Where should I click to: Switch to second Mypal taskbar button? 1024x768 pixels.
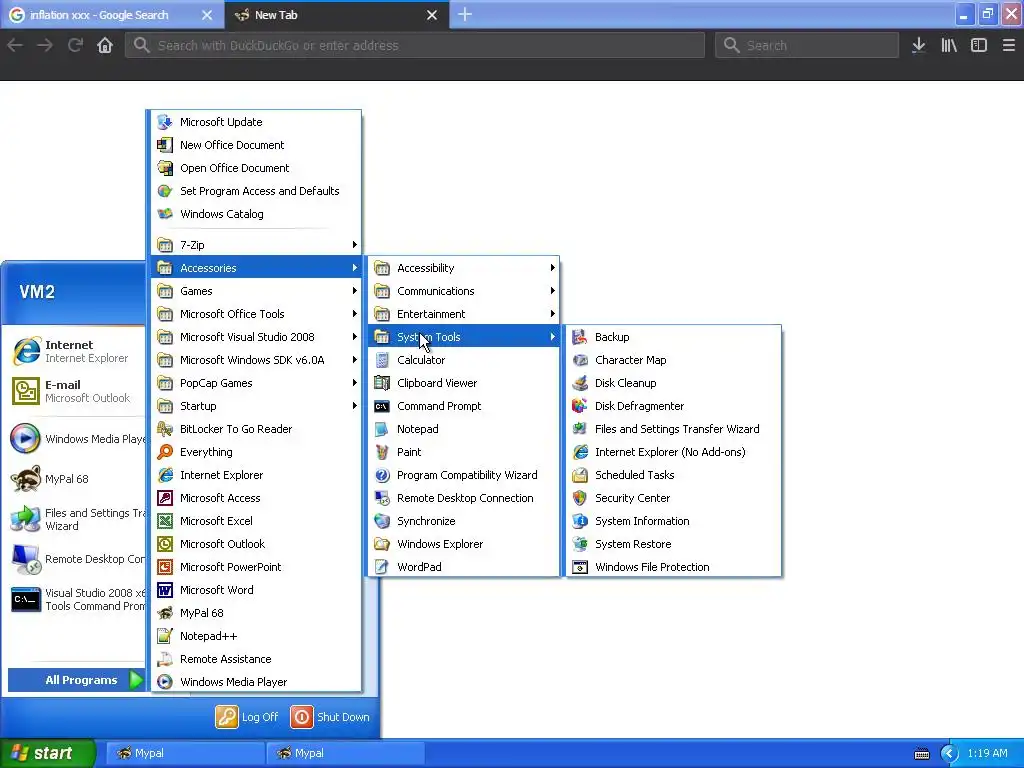coord(345,753)
